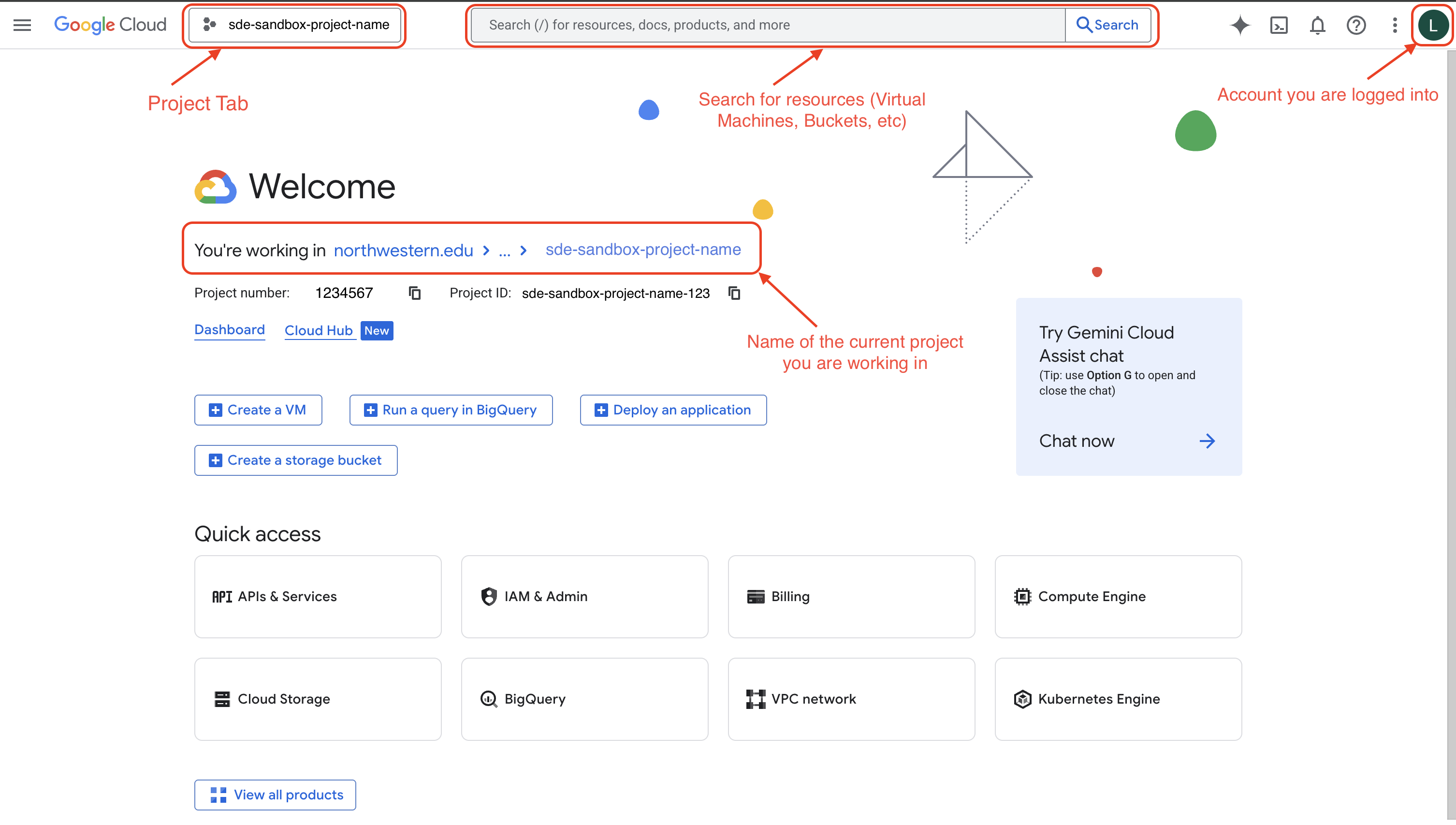Image resolution: width=1456 pixels, height=825 pixels.
Task: Open Gemini AI assistant sparkle icon
Action: pos(1239,25)
